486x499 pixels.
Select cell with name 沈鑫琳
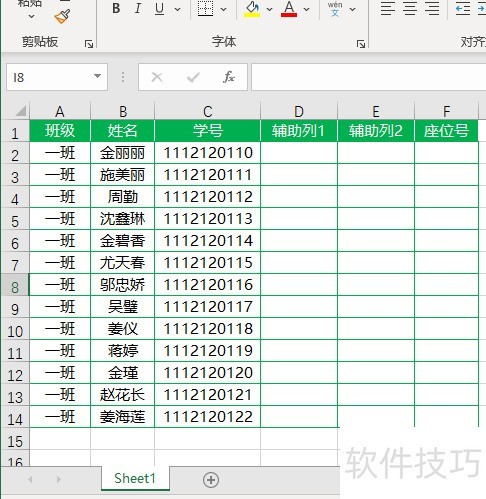tap(123, 219)
